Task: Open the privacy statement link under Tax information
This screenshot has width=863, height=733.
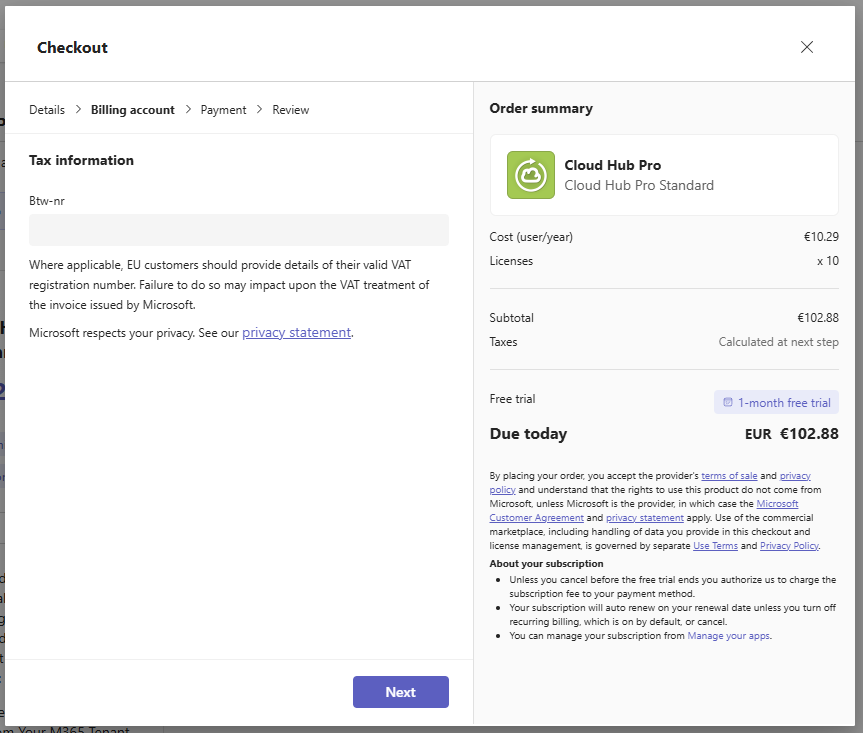Action: (296, 332)
